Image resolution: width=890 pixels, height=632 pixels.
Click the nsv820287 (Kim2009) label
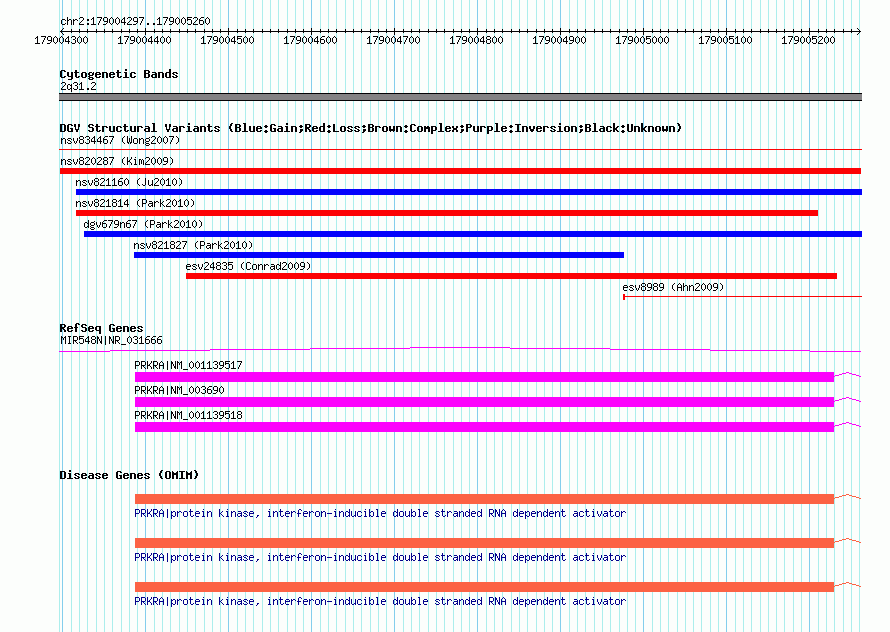click(117, 161)
